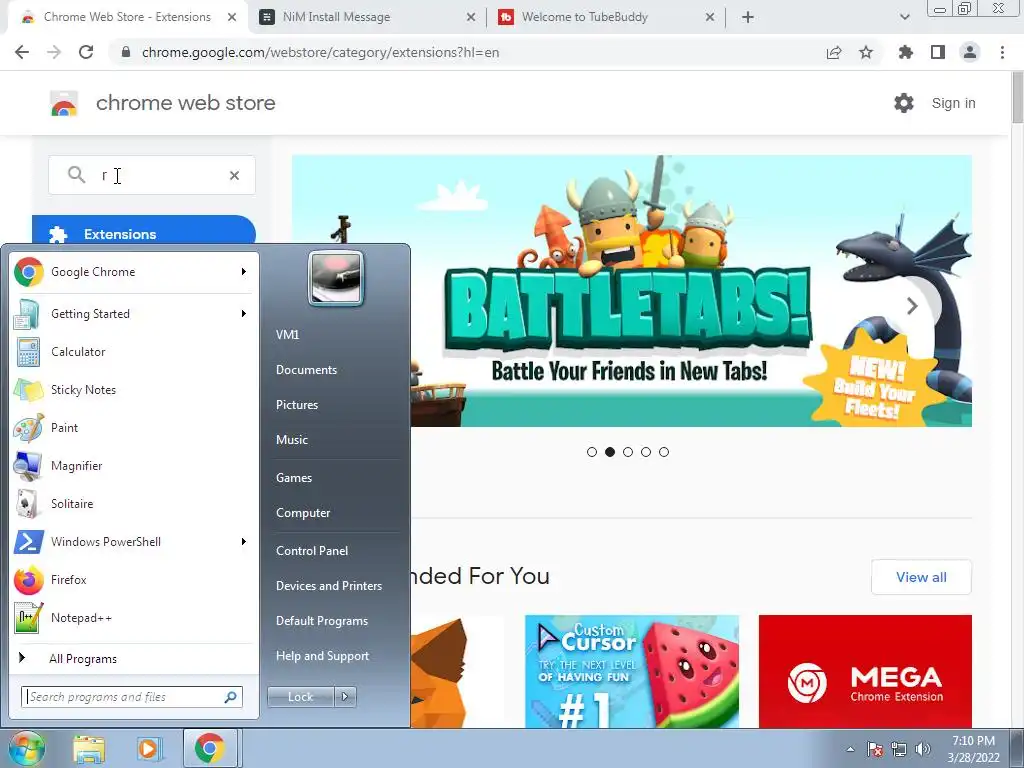Open shutdown options arrow next to Lock
Image resolution: width=1024 pixels, height=768 pixels.
coord(345,697)
